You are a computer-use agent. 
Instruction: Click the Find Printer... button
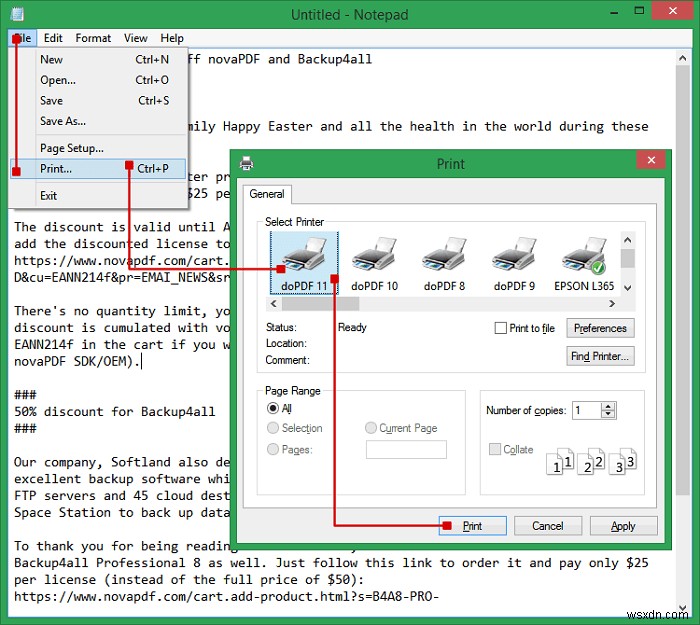tap(600, 356)
